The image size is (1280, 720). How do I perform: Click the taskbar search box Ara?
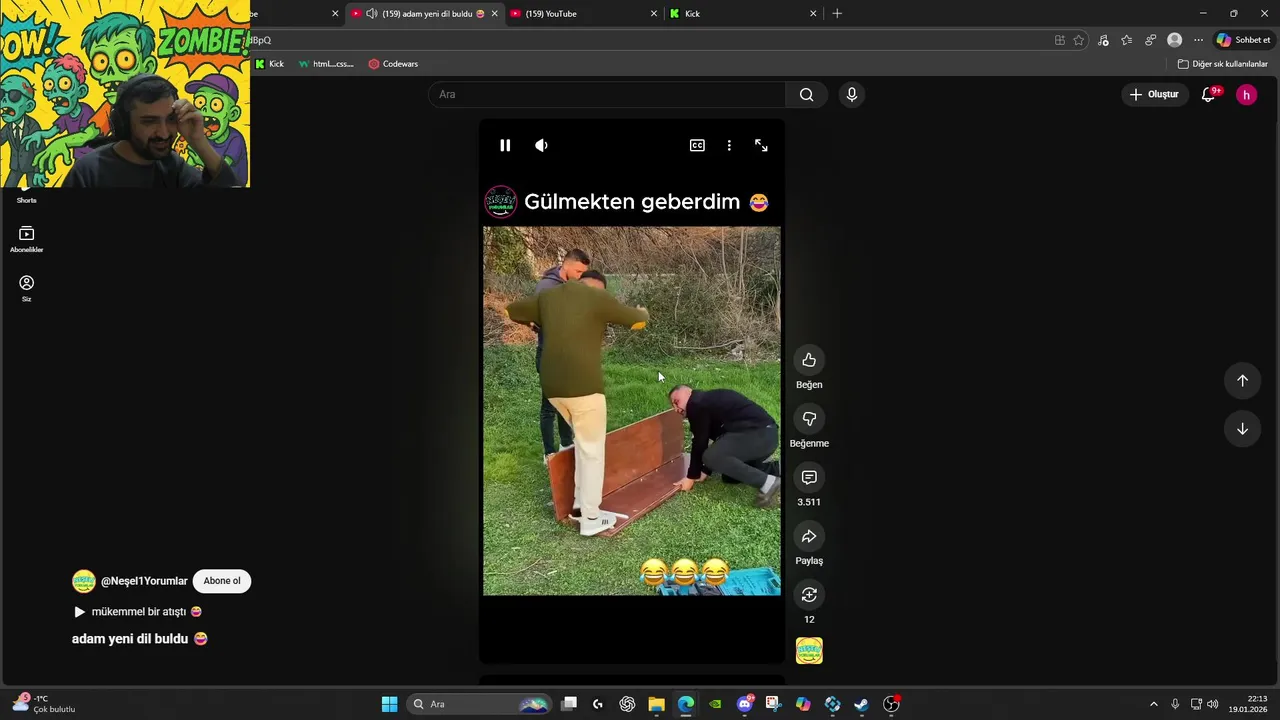[479, 704]
